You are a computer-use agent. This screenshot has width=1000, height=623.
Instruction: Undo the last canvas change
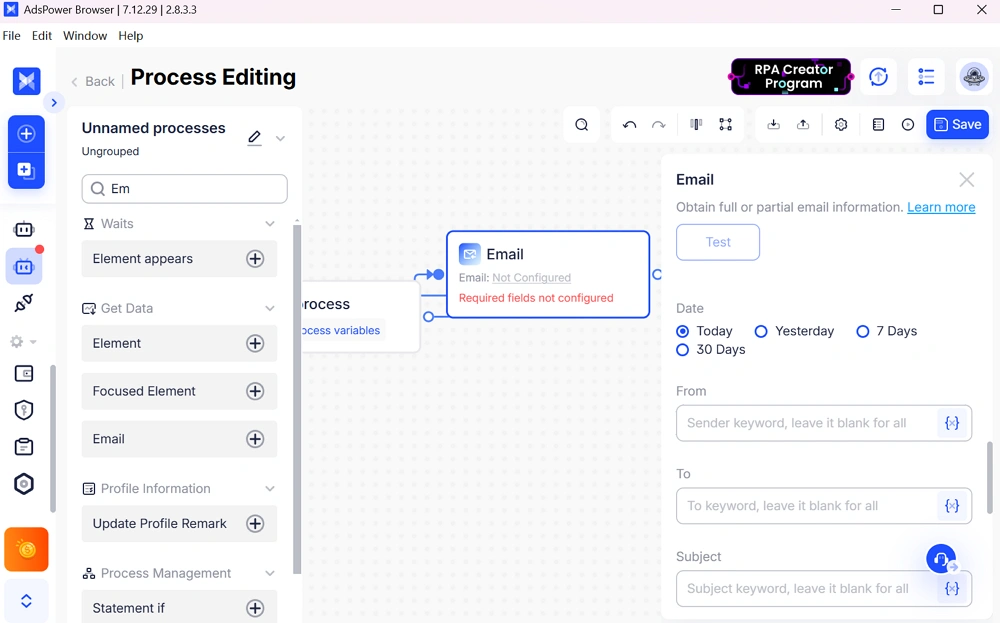pos(629,124)
